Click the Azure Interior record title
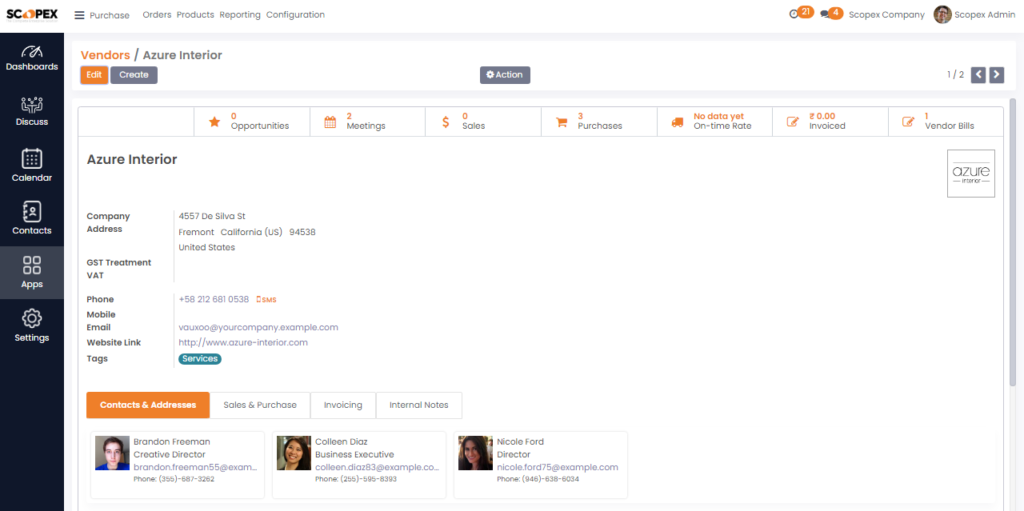The height and width of the screenshot is (511, 1024). (x=132, y=159)
